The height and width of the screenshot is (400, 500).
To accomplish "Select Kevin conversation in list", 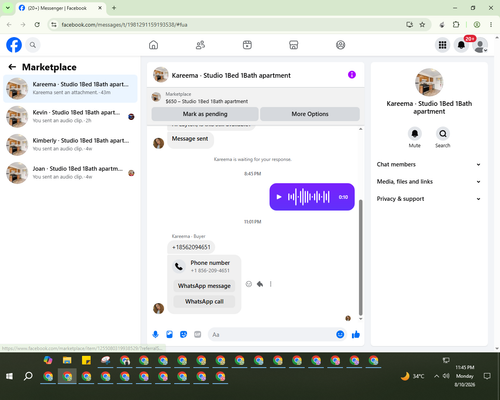I will (x=70, y=117).
